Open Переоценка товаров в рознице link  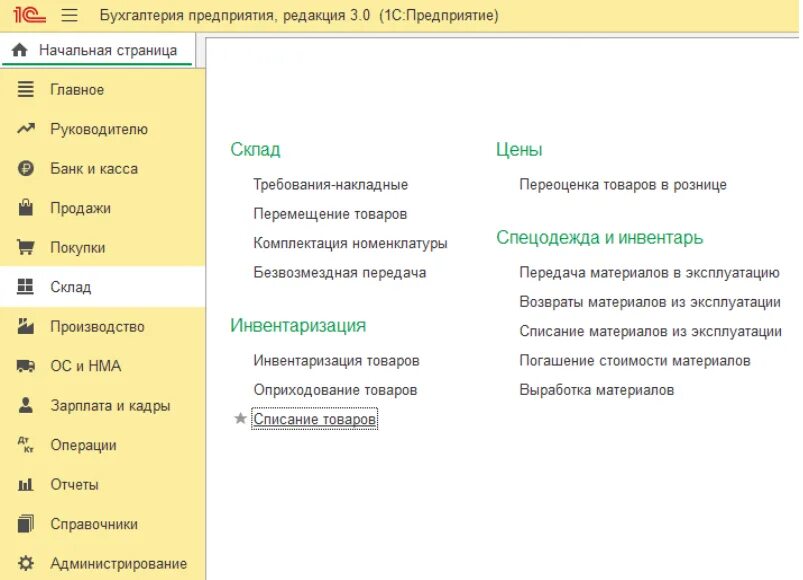[x=623, y=184]
